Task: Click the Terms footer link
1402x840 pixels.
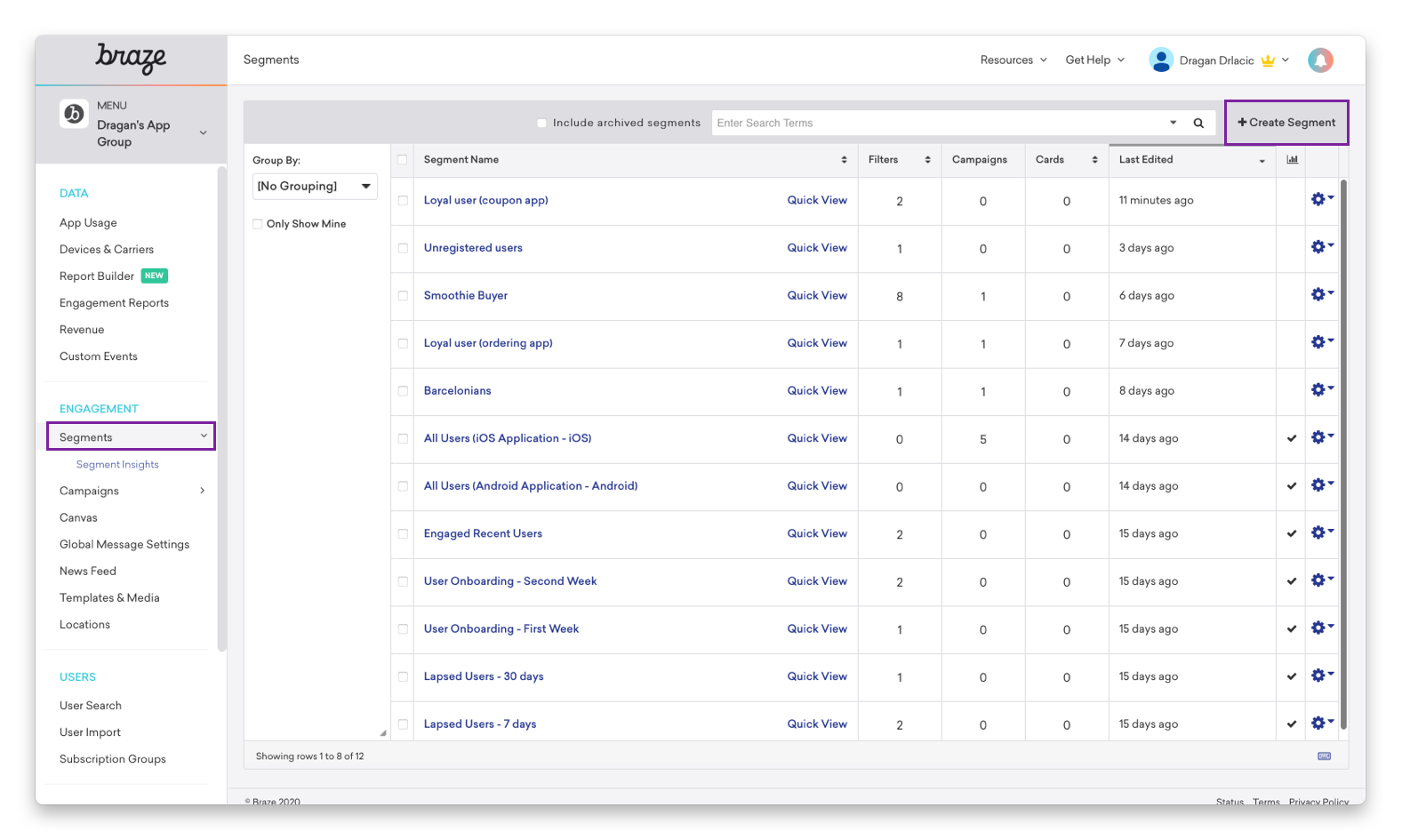Action: (1266, 802)
